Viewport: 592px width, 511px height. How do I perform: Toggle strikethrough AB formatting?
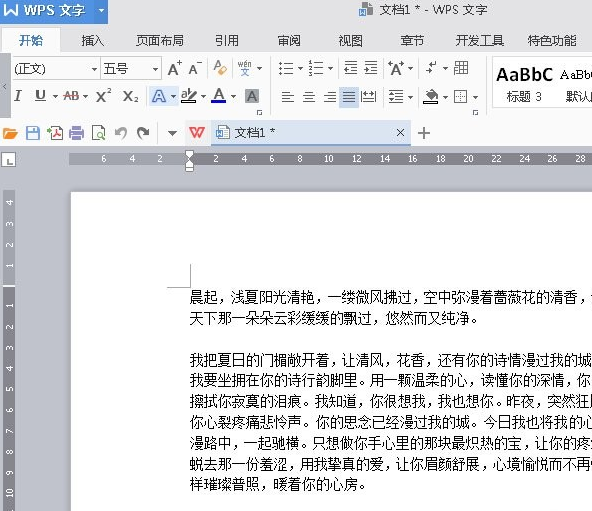71,96
